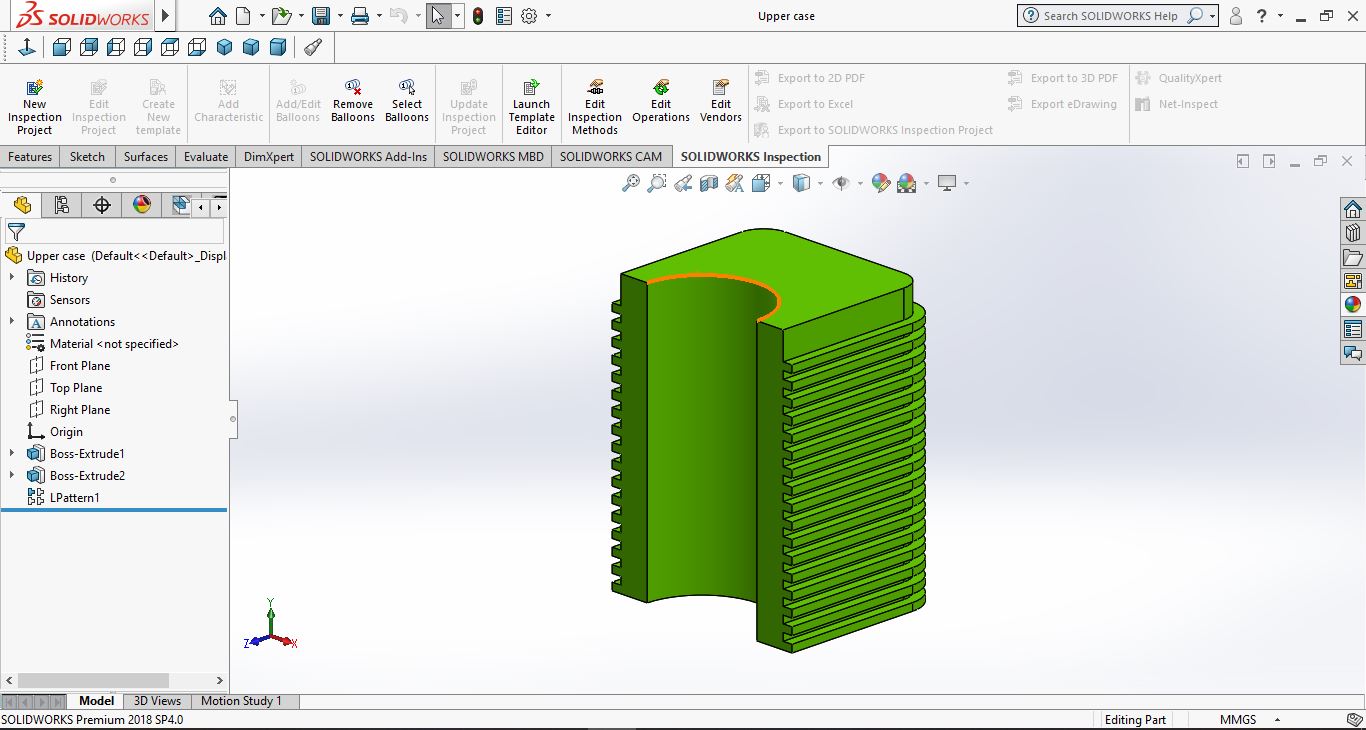The width and height of the screenshot is (1366, 730).
Task: Click the New Inspection Project button
Action: click(x=34, y=107)
